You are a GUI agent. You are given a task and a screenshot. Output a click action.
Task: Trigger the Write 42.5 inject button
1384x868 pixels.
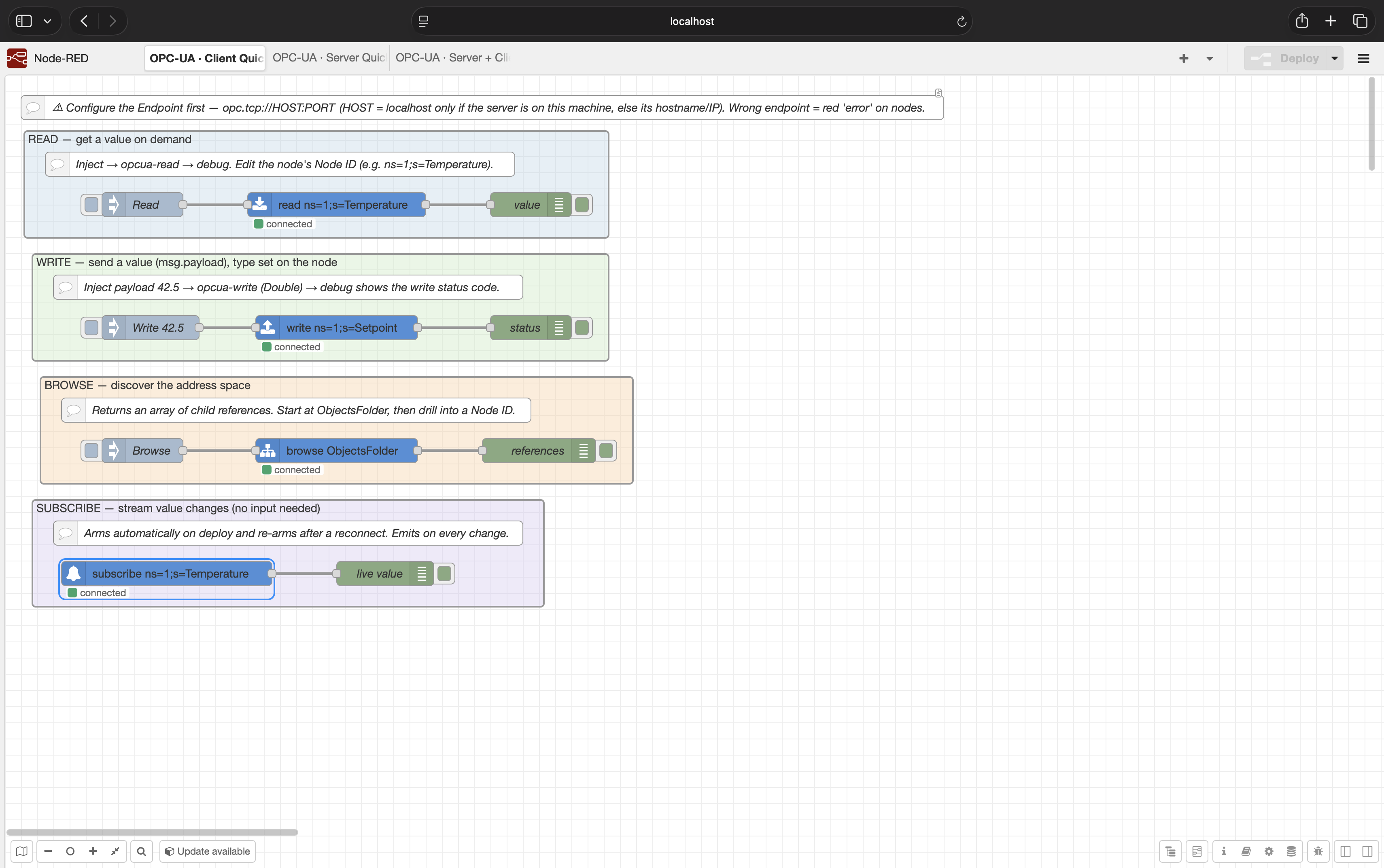(x=91, y=328)
